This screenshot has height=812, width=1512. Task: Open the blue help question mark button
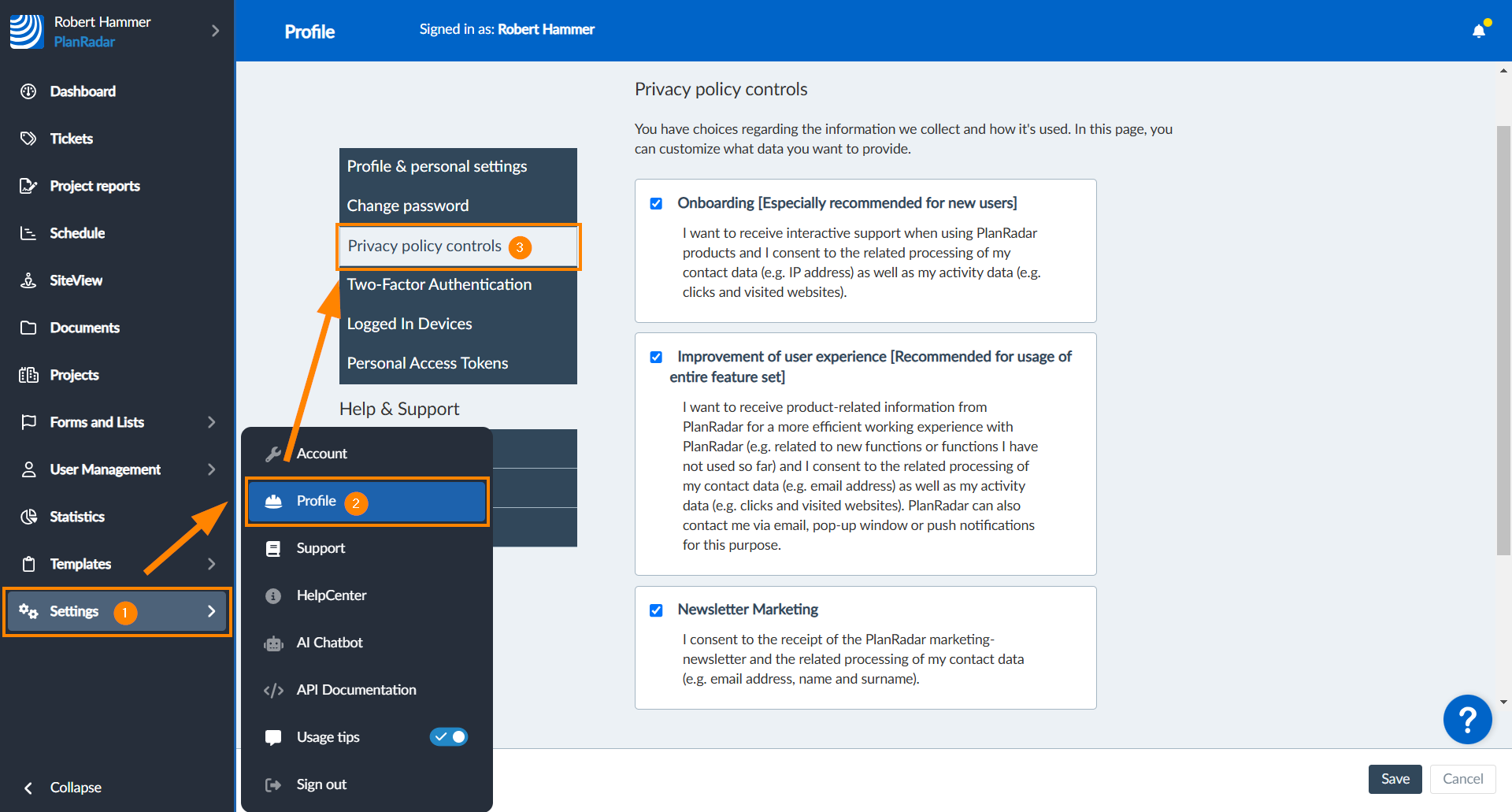pyautogui.click(x=1467, y=719)
